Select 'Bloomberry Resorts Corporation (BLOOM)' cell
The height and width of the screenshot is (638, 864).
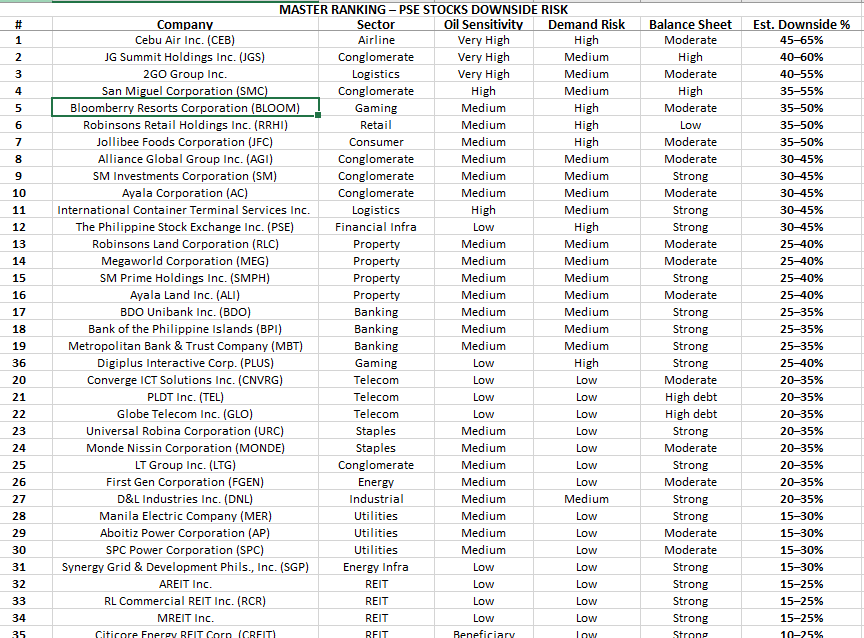pos(185,108)
